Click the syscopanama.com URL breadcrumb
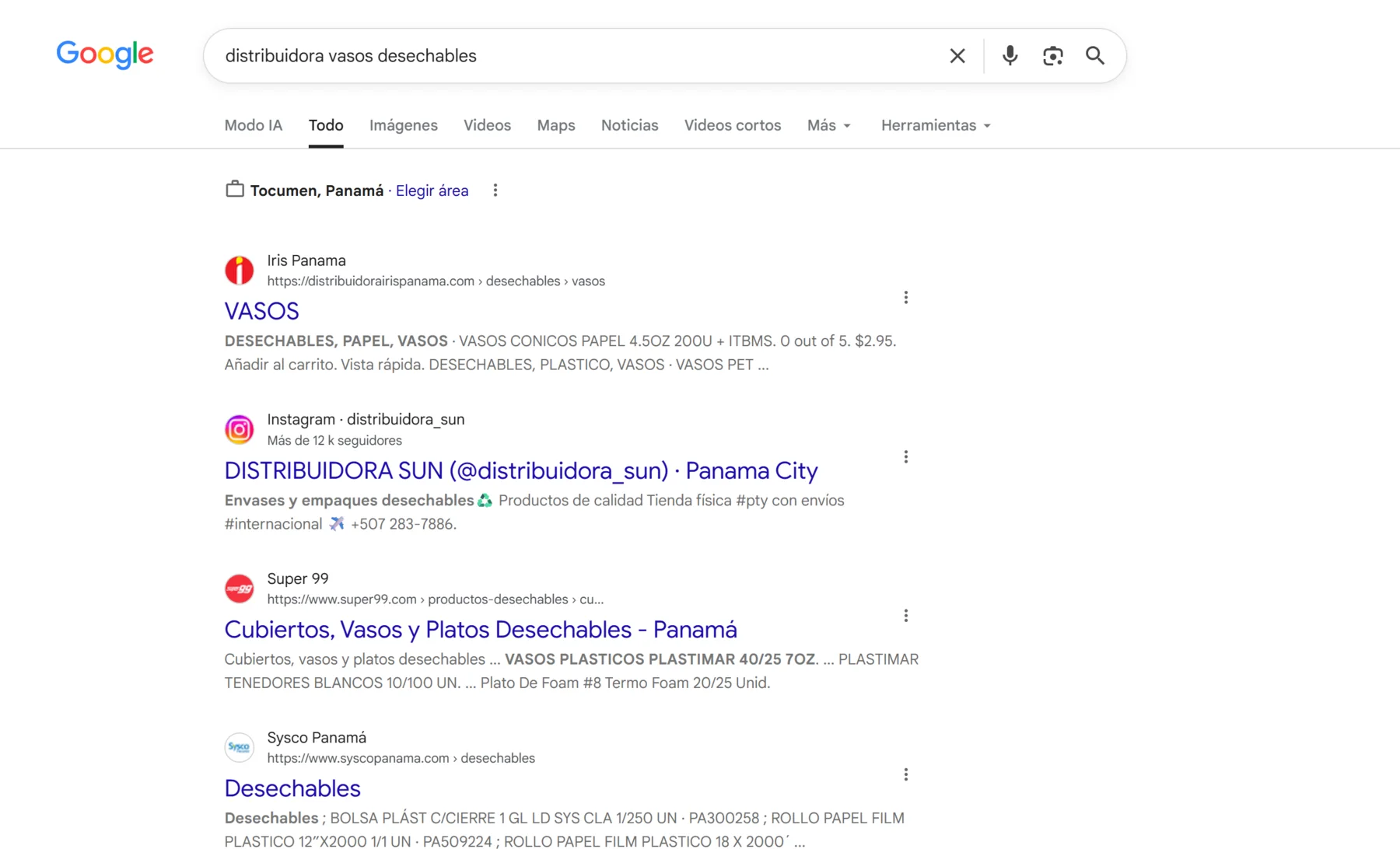The width and height of the screenshot is (1400, 849). 401,758
